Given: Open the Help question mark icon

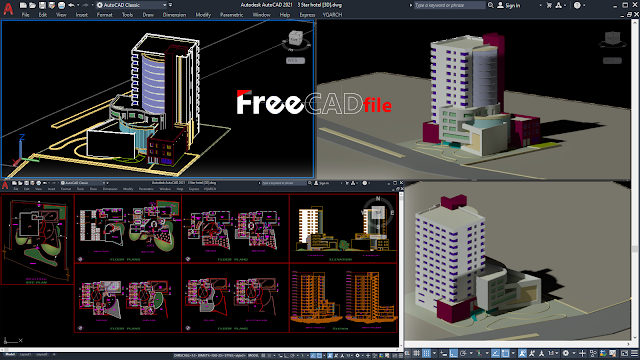Looking at the screenshot, I should 577,5.
